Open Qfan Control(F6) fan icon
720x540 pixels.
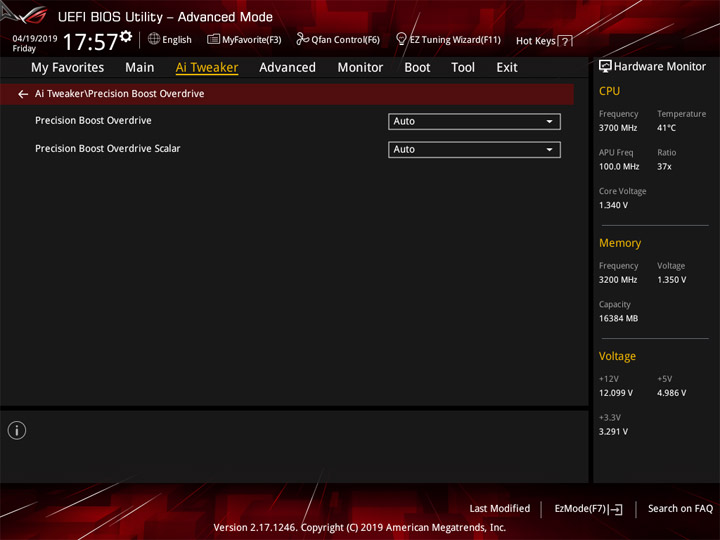(302, 39)
